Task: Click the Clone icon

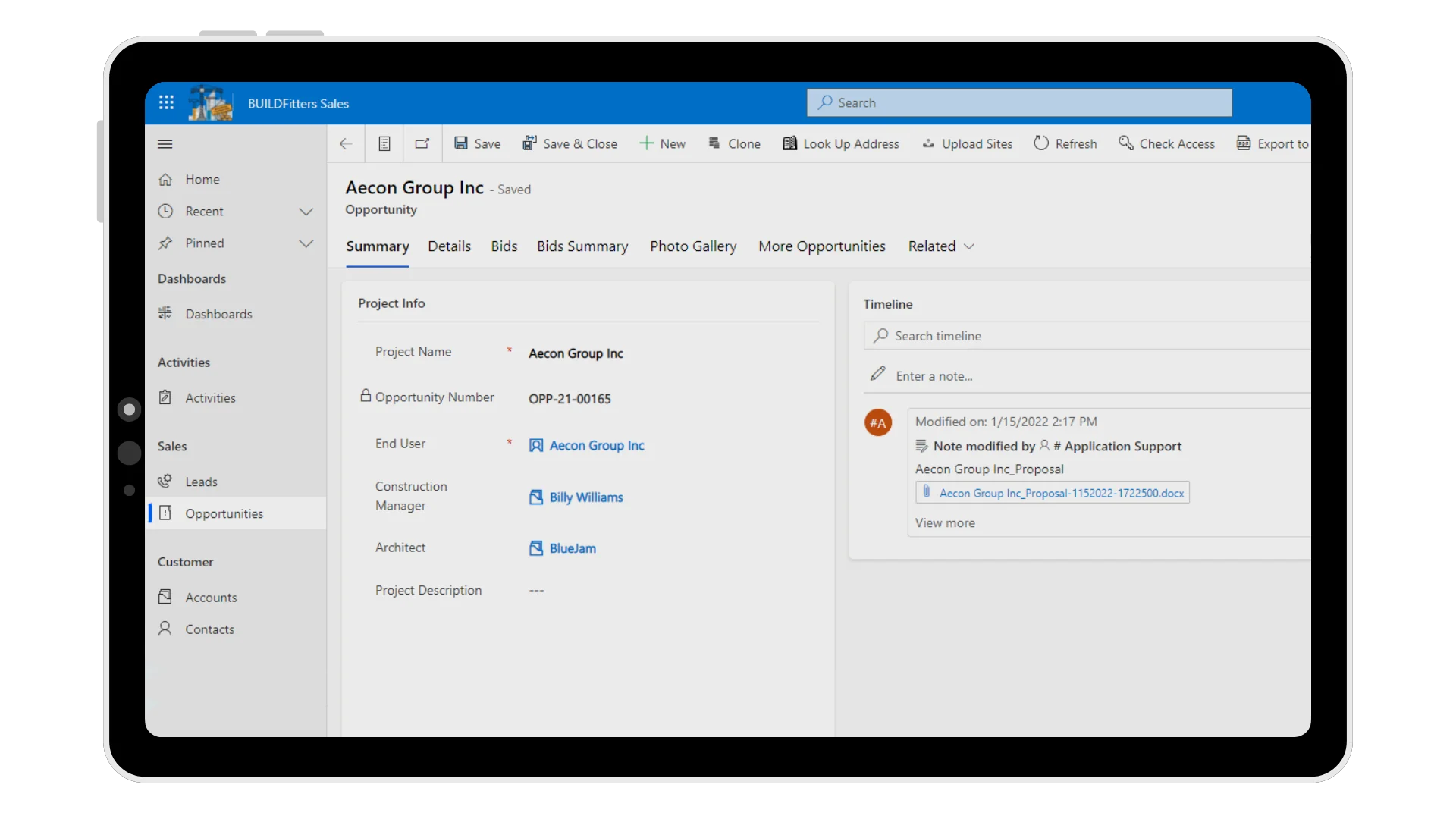Action: point(714,143)
